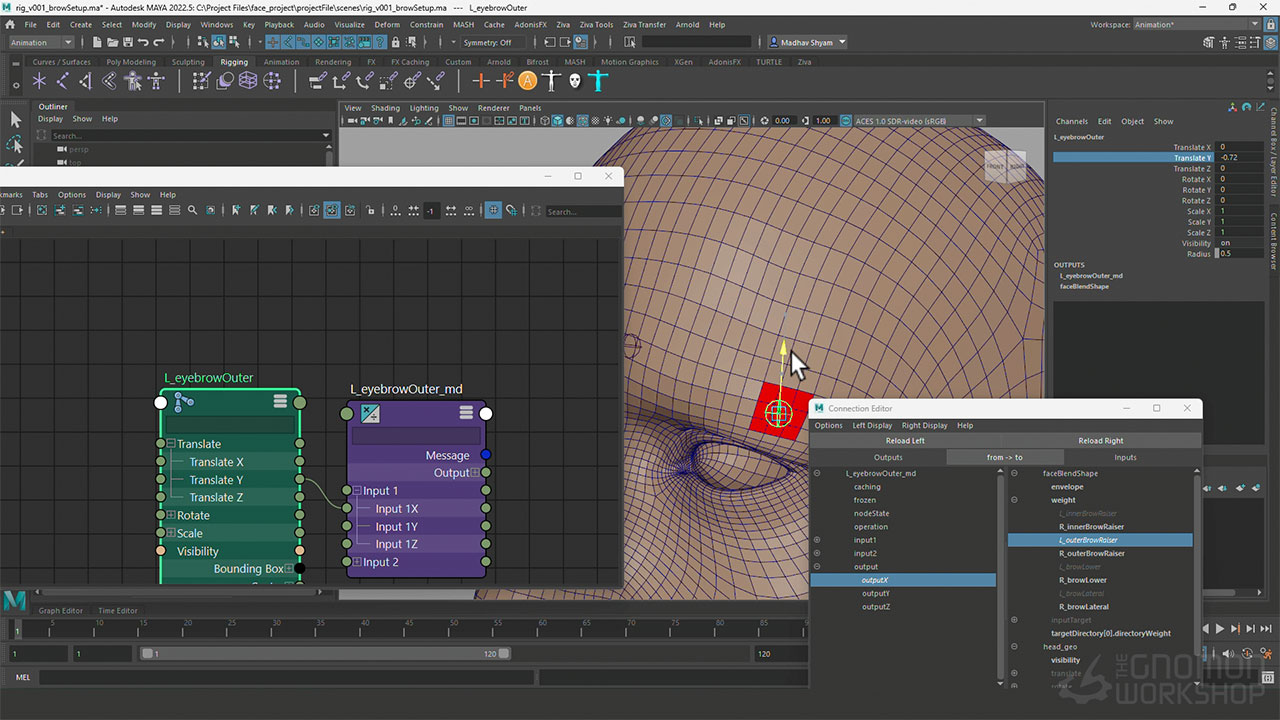The width and height of the screenshot is (1280, 720).
Task: Toggle the 'from -> to' direction button
Action: click(1004, 457)
